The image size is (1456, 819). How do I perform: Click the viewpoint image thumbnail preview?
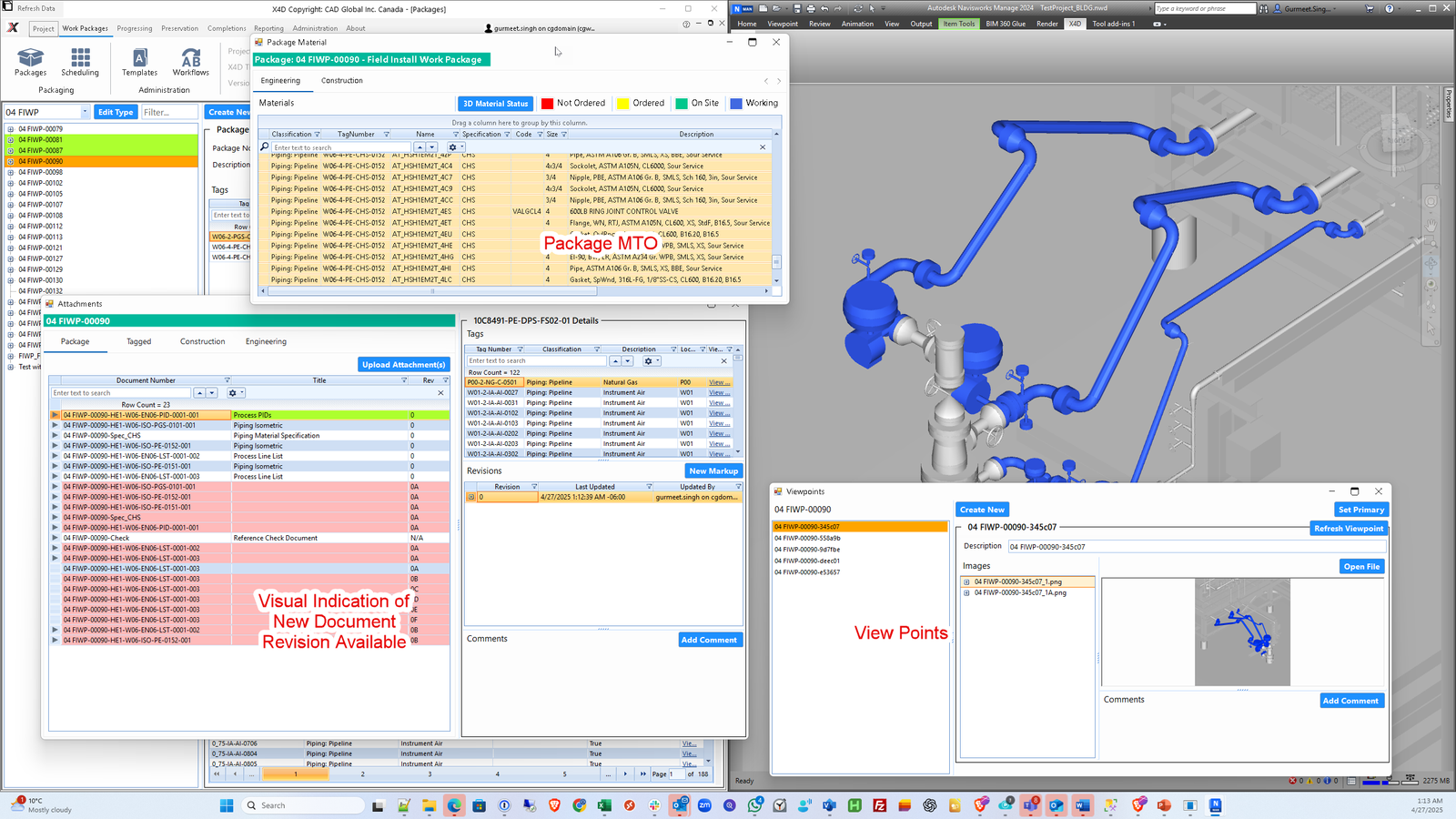coord(1242,632)
